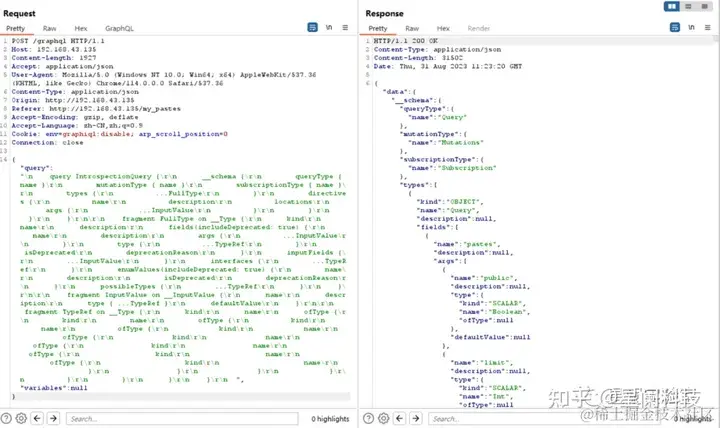Open the Response panel hamburger menu
720x428 pixels.
[708, 28]
